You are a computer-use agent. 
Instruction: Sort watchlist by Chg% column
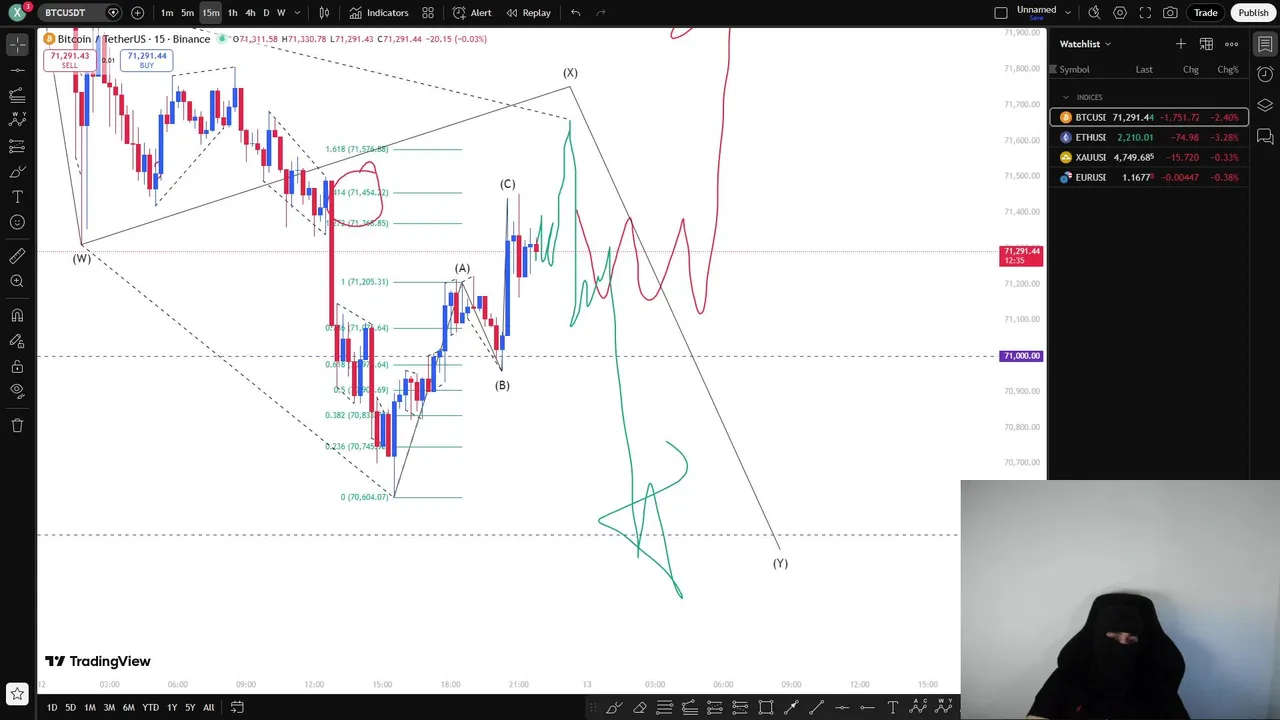[1227, 70]
